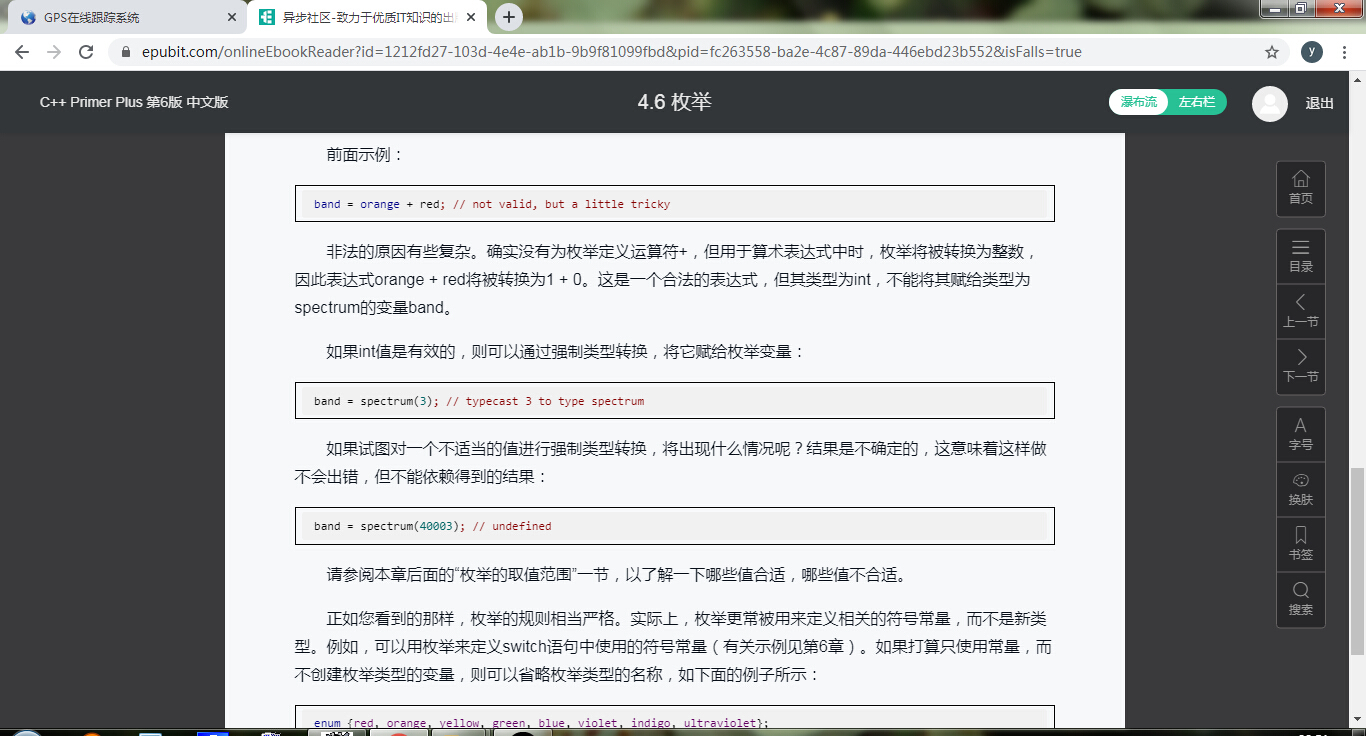
Task: Reload the page with the refresh icon
Action: (85, 51)
